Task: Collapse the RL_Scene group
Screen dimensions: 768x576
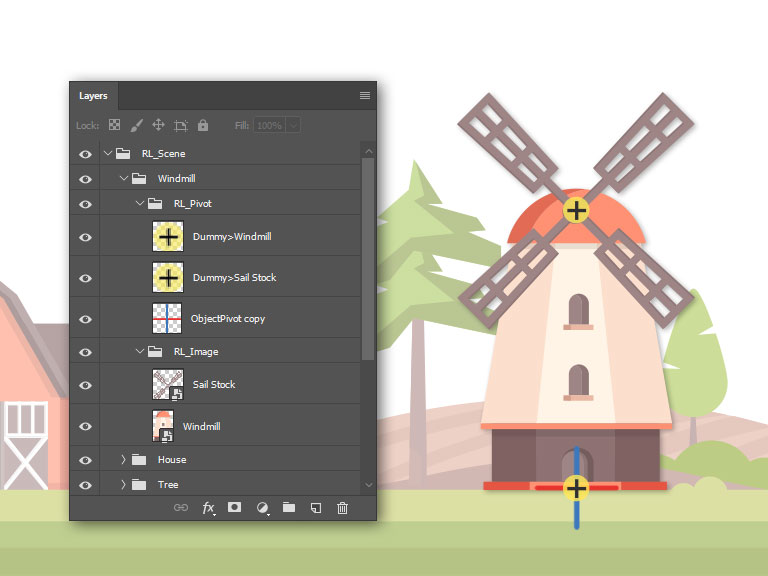Action: [x=108, y=154]
